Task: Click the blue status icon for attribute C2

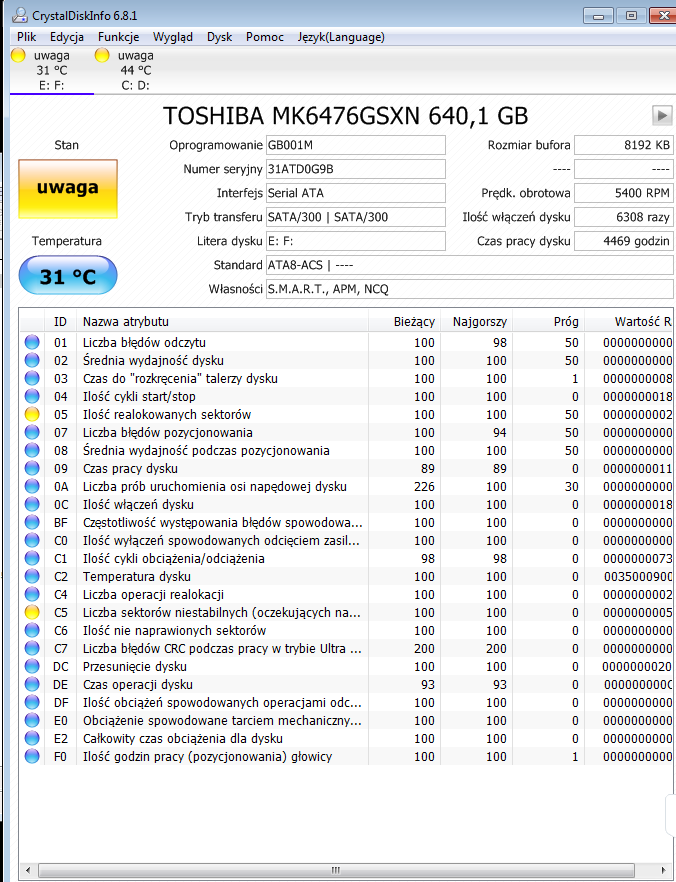Action: coord(32,576)
